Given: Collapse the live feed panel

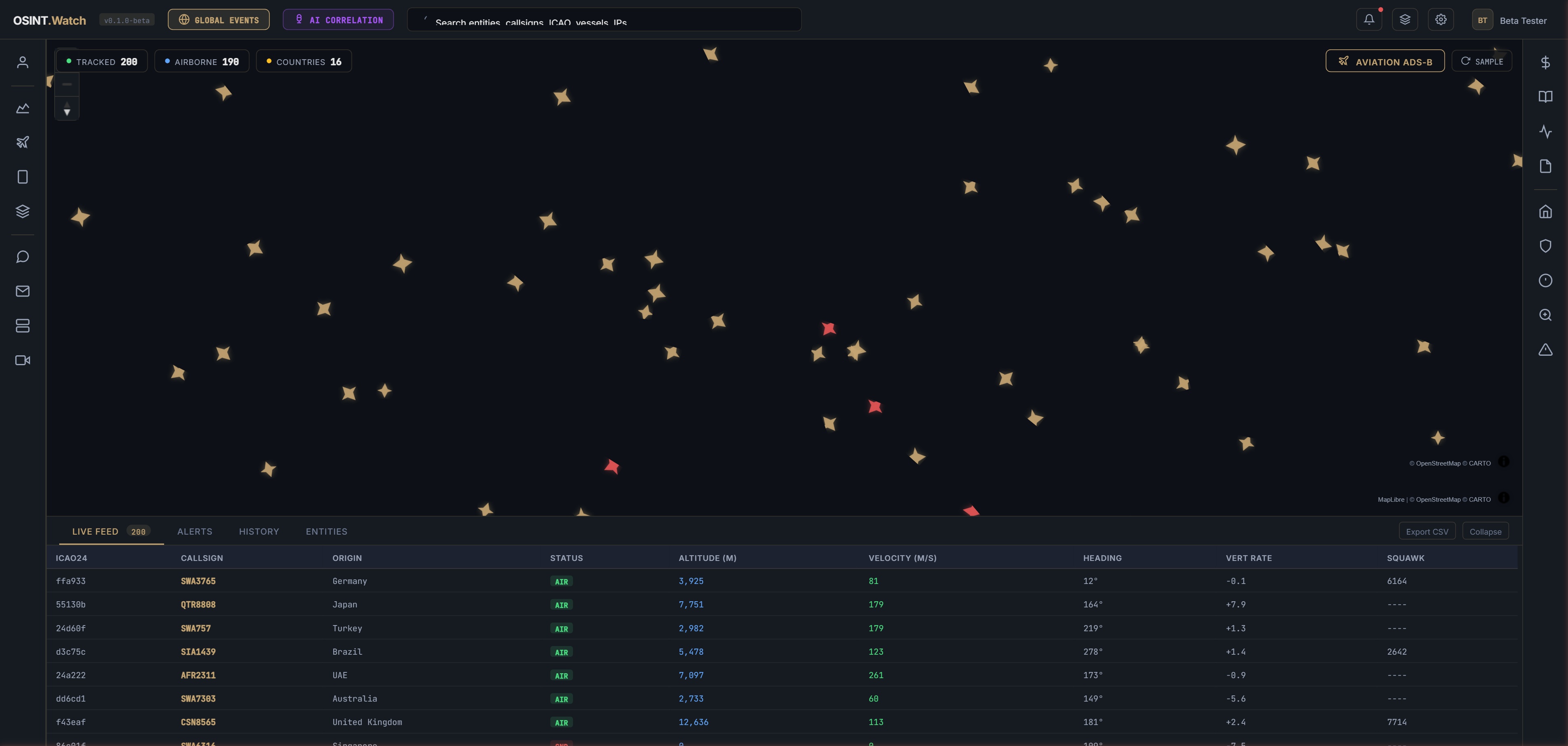Looking at the screenshot, I should pyautogui.click(x=1485, y=531).
